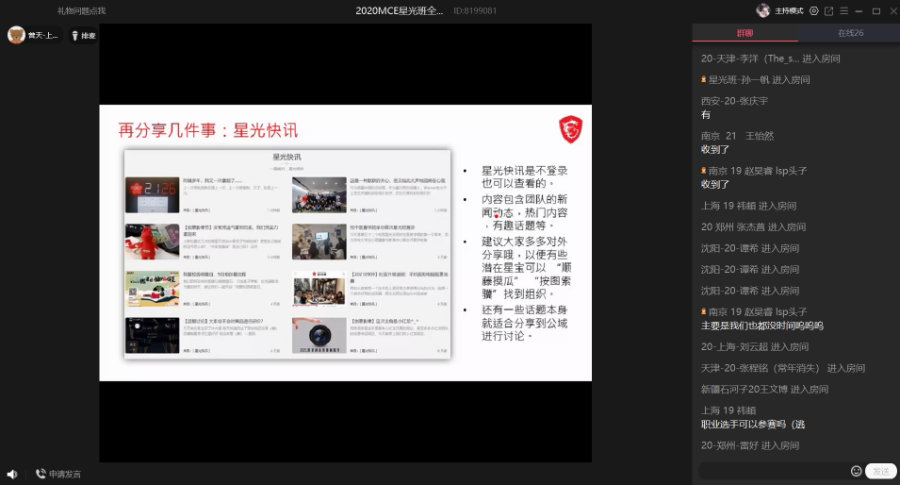Open settings via the hexagon gear icon

pos(813,11)
